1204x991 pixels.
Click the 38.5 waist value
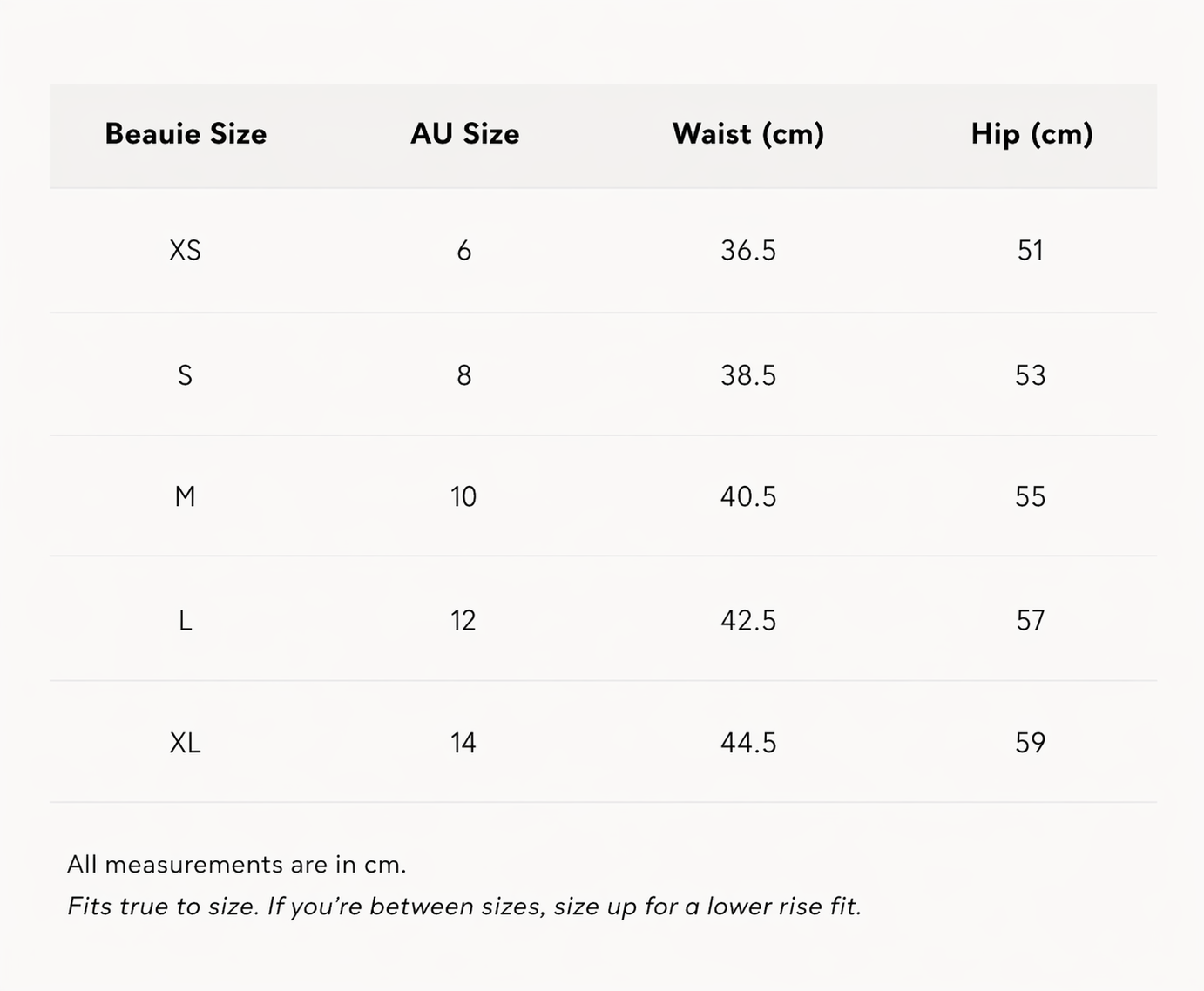coord(748,375)
